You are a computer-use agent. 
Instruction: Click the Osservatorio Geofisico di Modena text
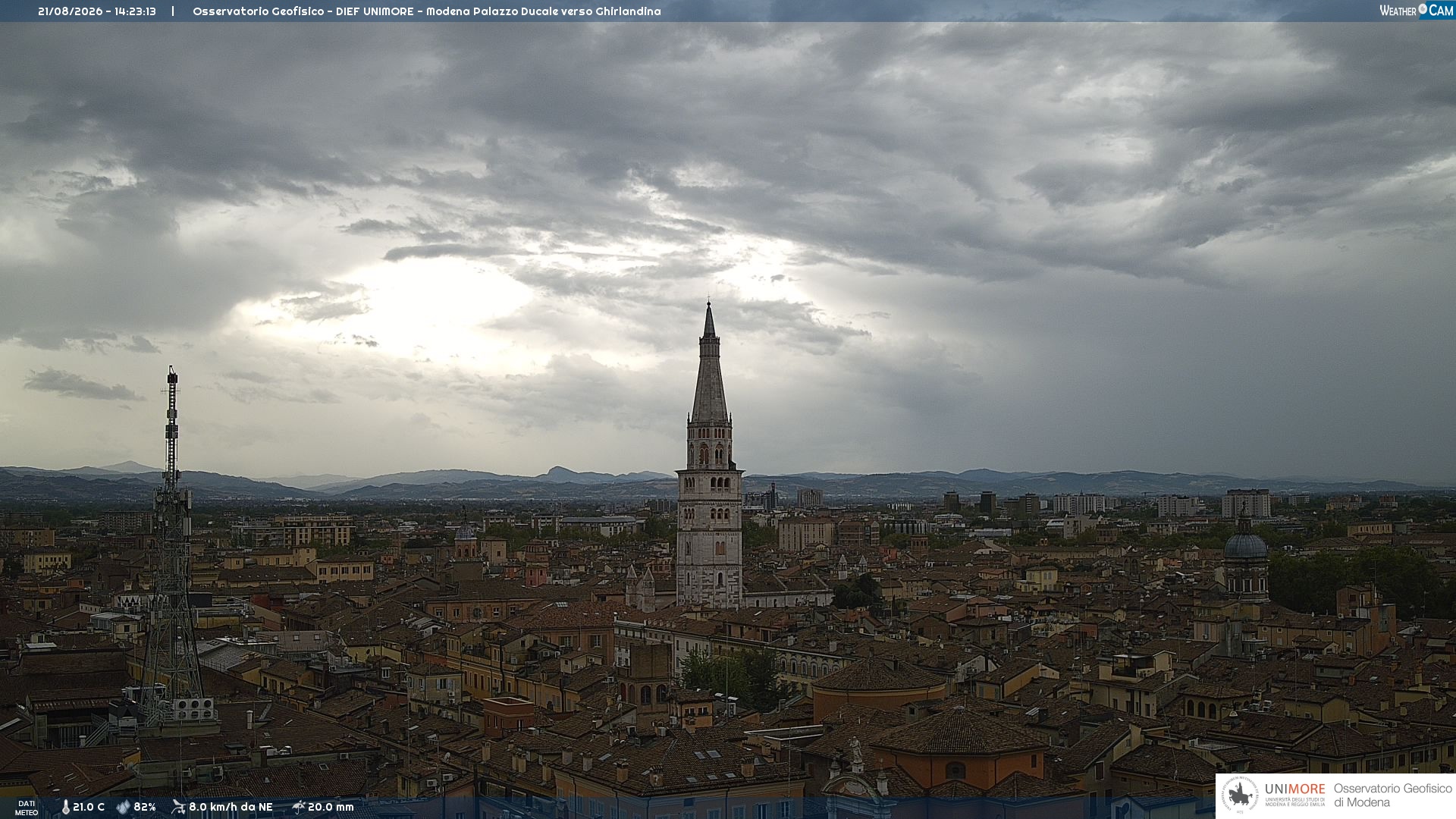(1392, 795)
